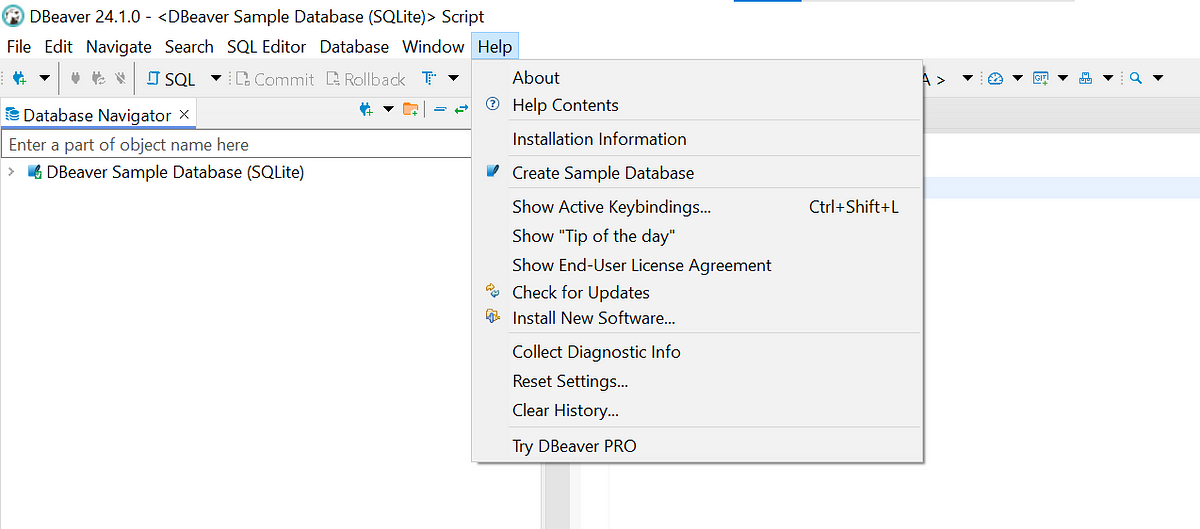1200x529 pixels.
Task: Click the GIT toolbar icon
Action: coord(1040,78)
